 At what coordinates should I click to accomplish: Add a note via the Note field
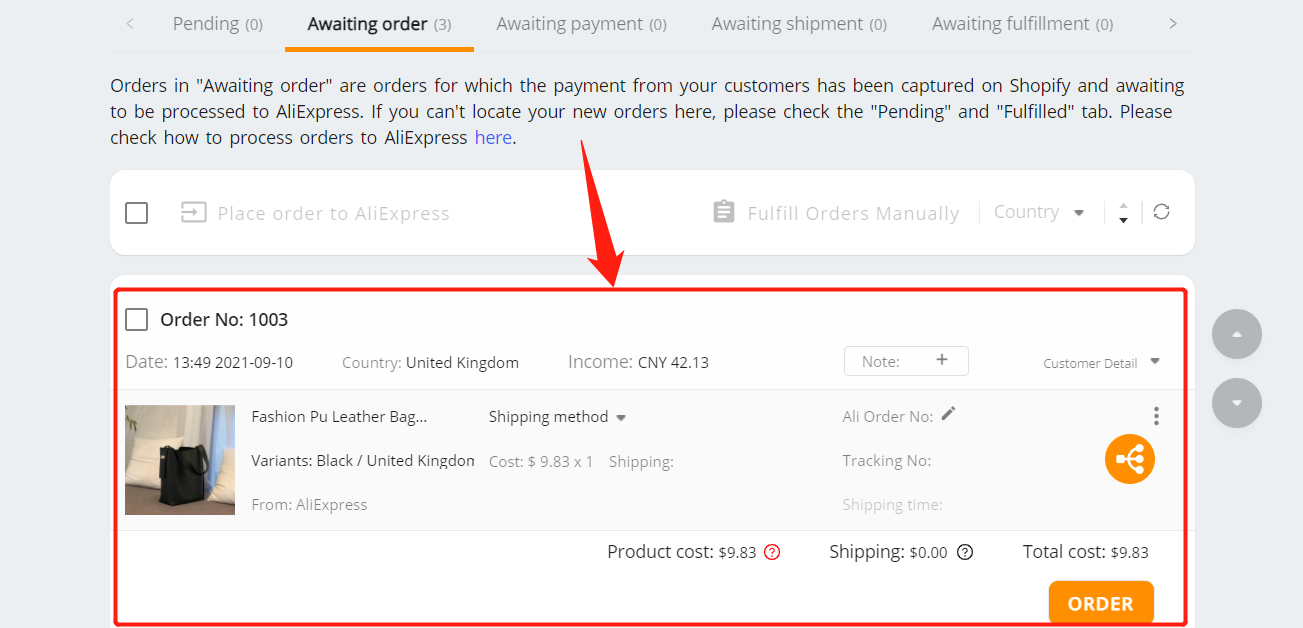tap(906, 361)
